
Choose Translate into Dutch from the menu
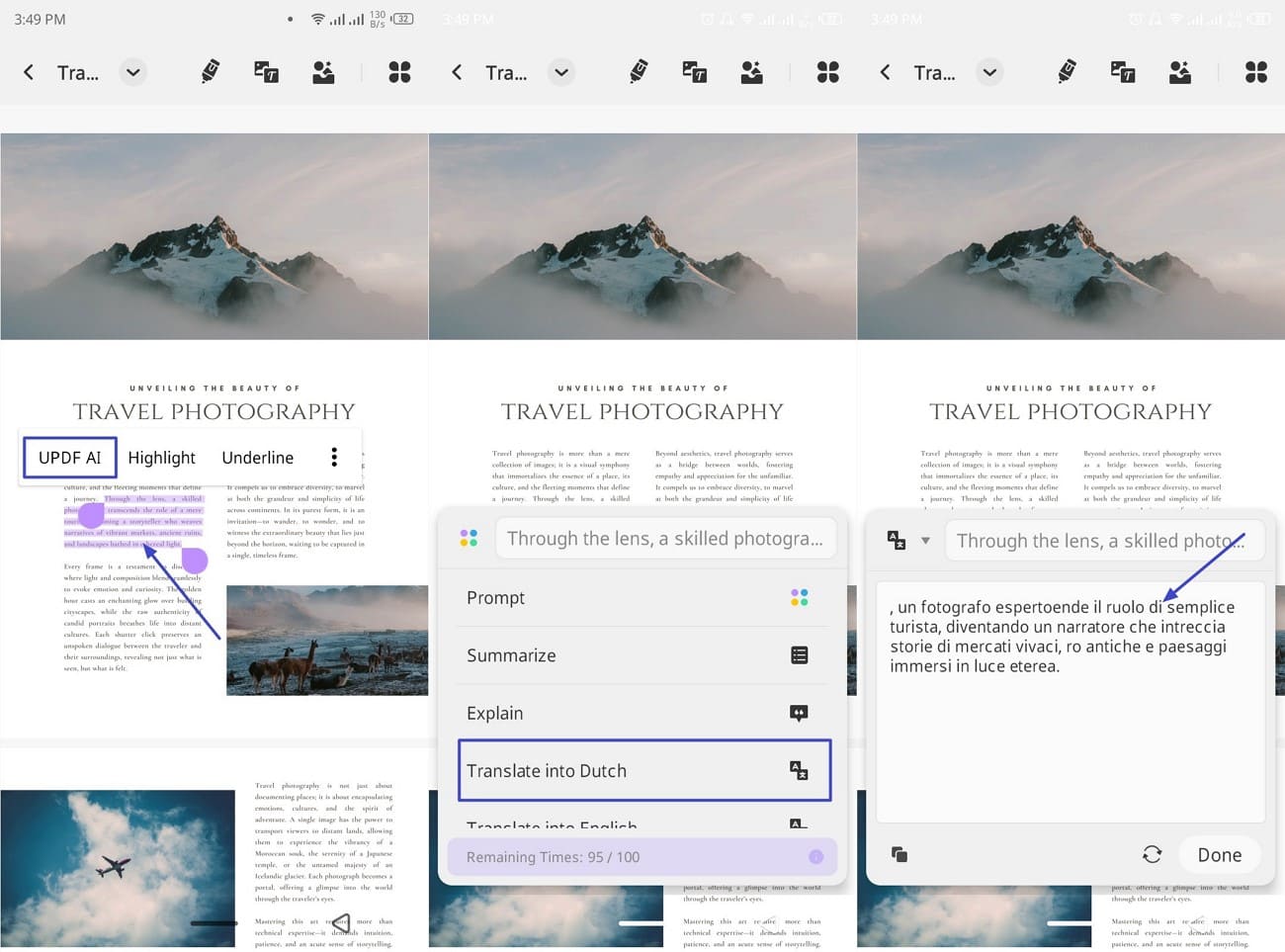547,771
